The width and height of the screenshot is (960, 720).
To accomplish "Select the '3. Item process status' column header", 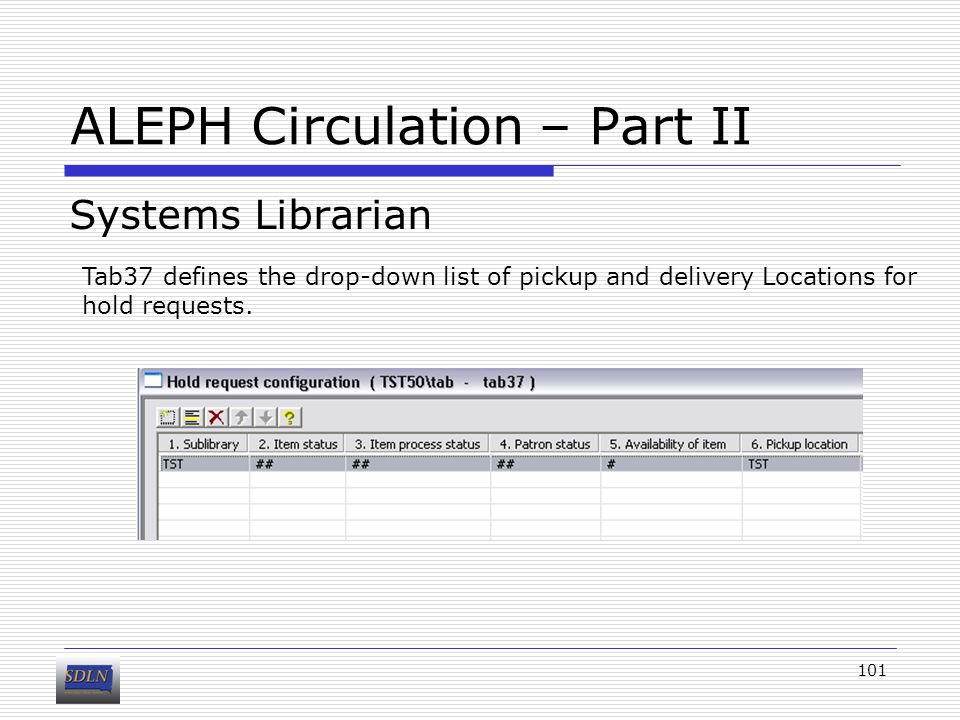I will pos(418,444).
